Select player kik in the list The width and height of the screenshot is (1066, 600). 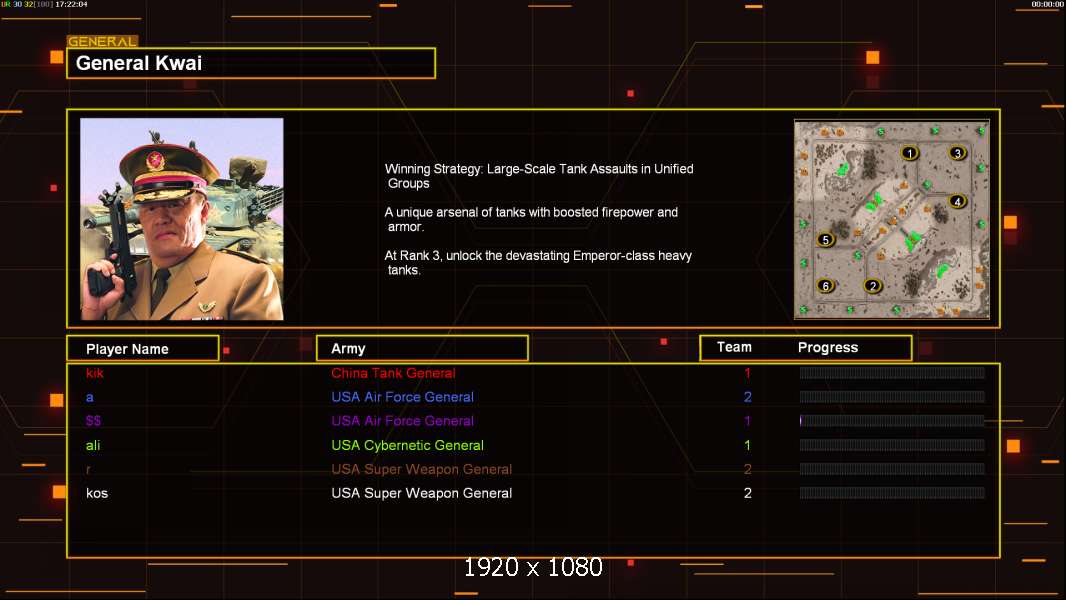[x=94, y=373]
